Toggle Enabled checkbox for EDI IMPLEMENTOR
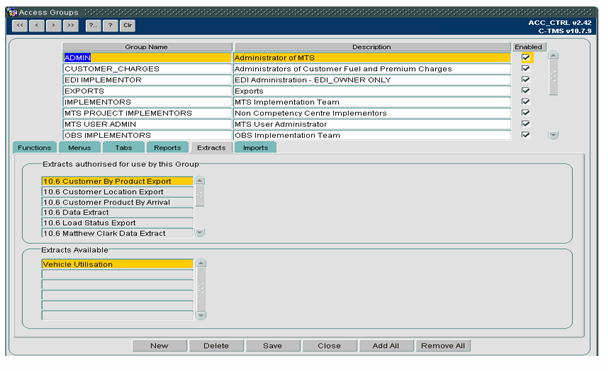 [526, 79]
